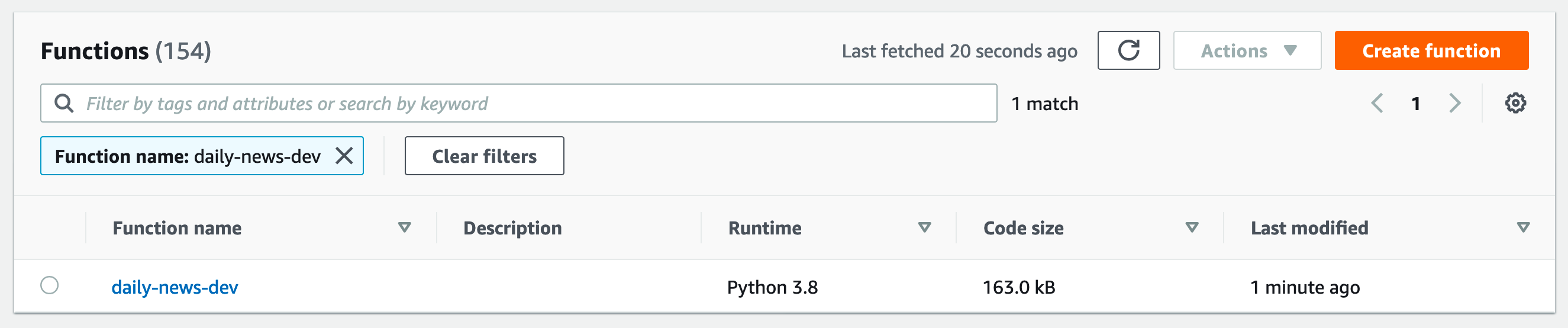Select page number 1
This screenshot has width=1568, height=328.
[1416, 104]
